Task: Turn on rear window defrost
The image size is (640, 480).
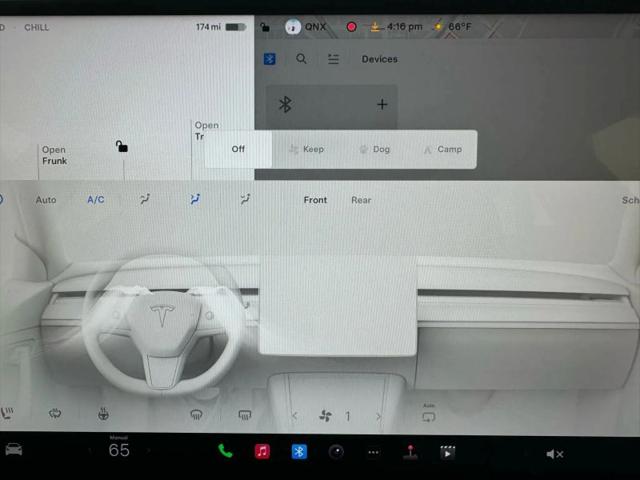Action: (x=245, y=416)
